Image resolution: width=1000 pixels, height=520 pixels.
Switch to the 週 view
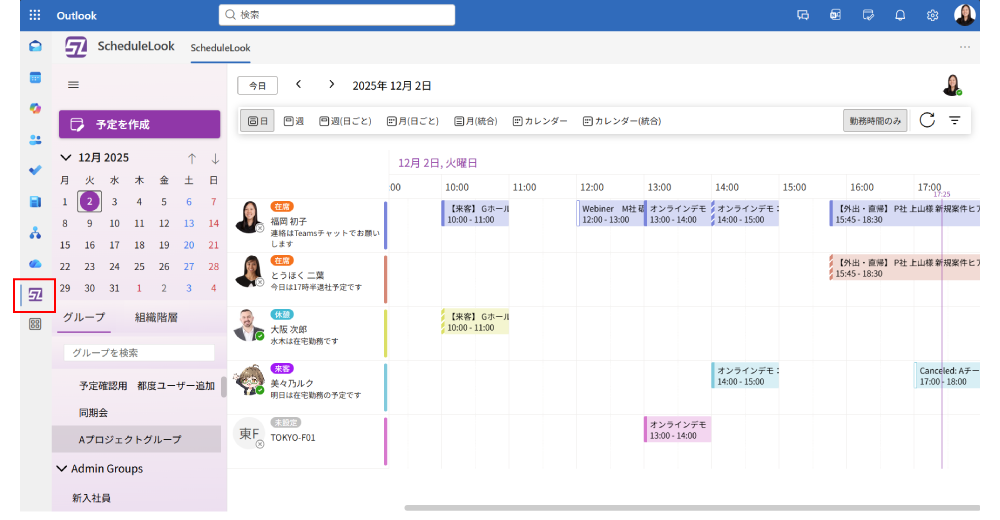pos(294,121)
